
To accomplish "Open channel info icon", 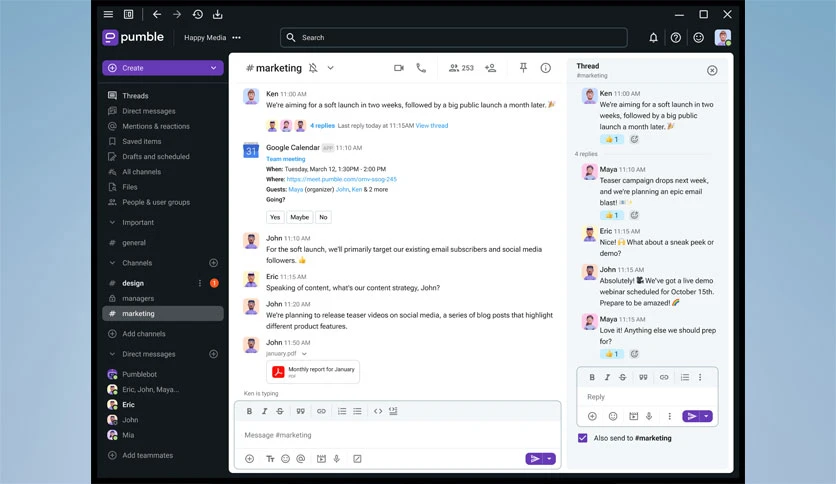I will tap(545, 68).
